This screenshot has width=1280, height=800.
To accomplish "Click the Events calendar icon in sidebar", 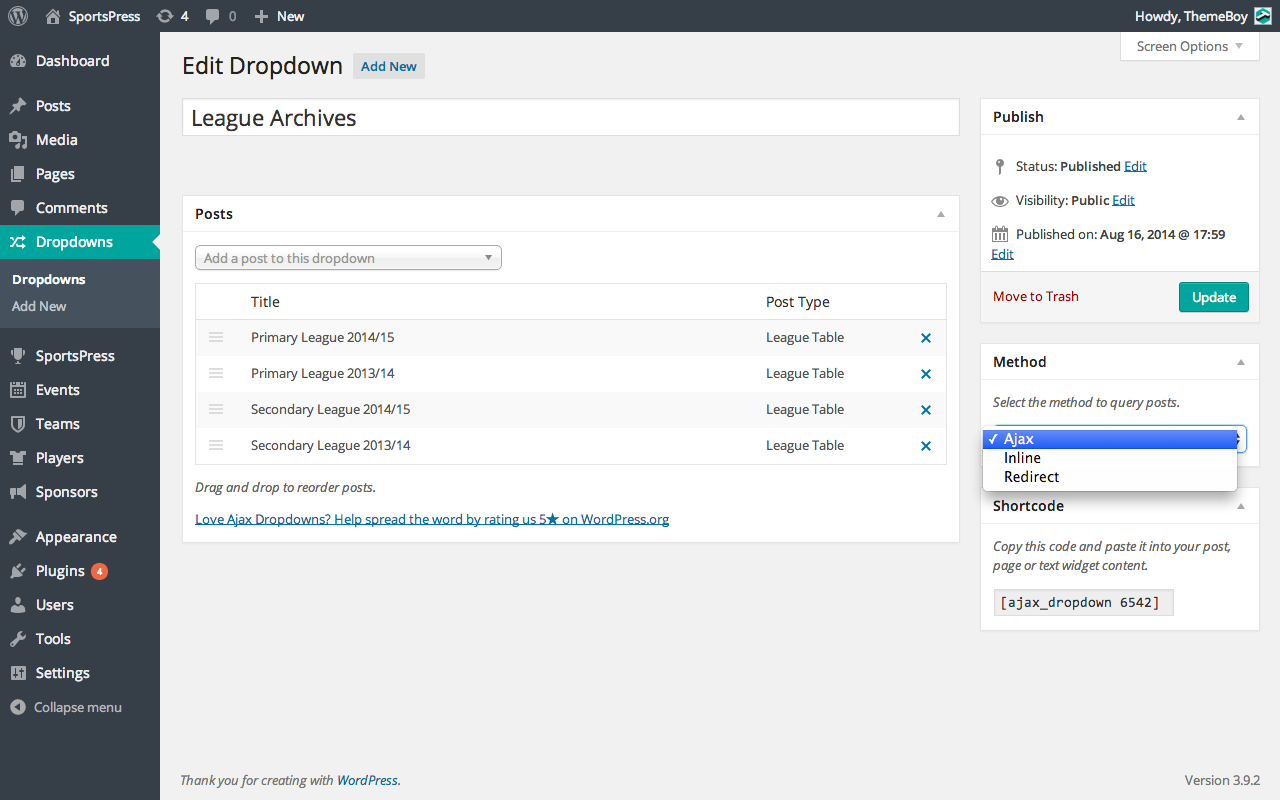I will pyautogui.click(x=18, y=390).
